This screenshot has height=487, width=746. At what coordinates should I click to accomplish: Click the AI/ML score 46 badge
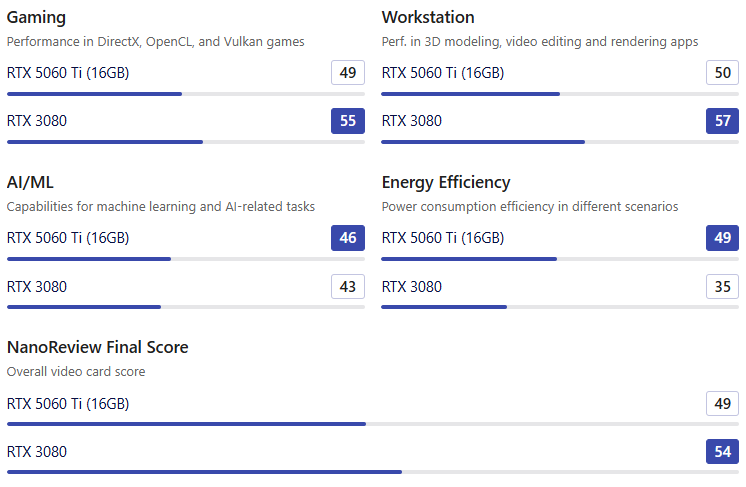348,238
